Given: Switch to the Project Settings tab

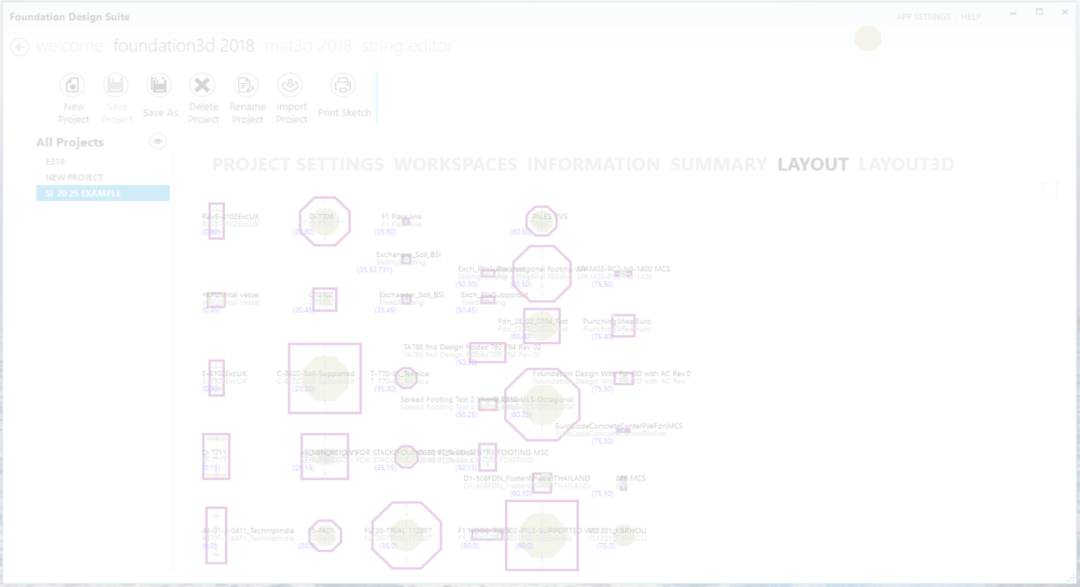Looking at the screenshot, I should [297, 165].
